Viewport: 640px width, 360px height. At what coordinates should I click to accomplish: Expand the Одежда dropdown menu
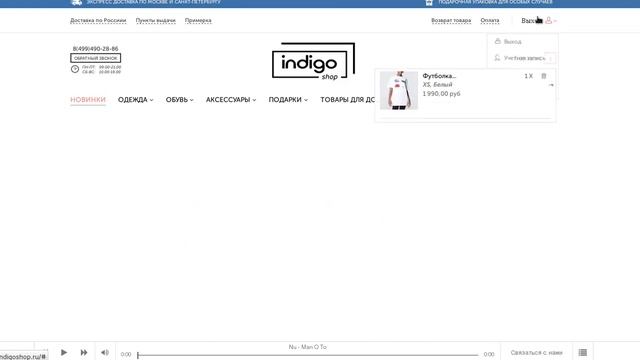click(136, 100)
